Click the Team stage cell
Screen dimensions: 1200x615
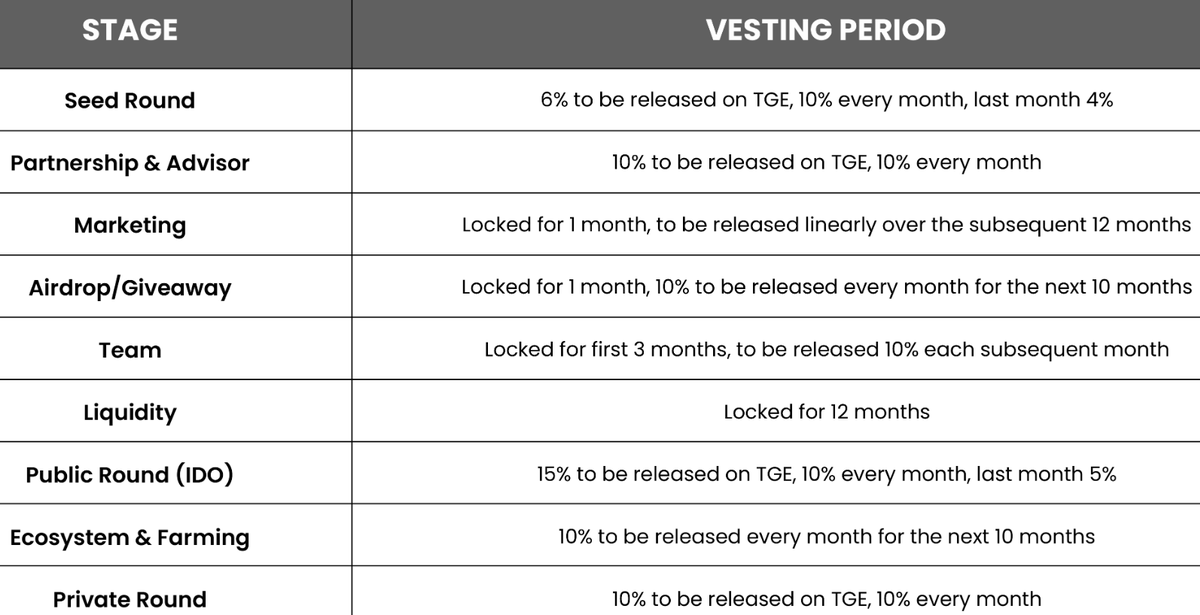point(130,350)
